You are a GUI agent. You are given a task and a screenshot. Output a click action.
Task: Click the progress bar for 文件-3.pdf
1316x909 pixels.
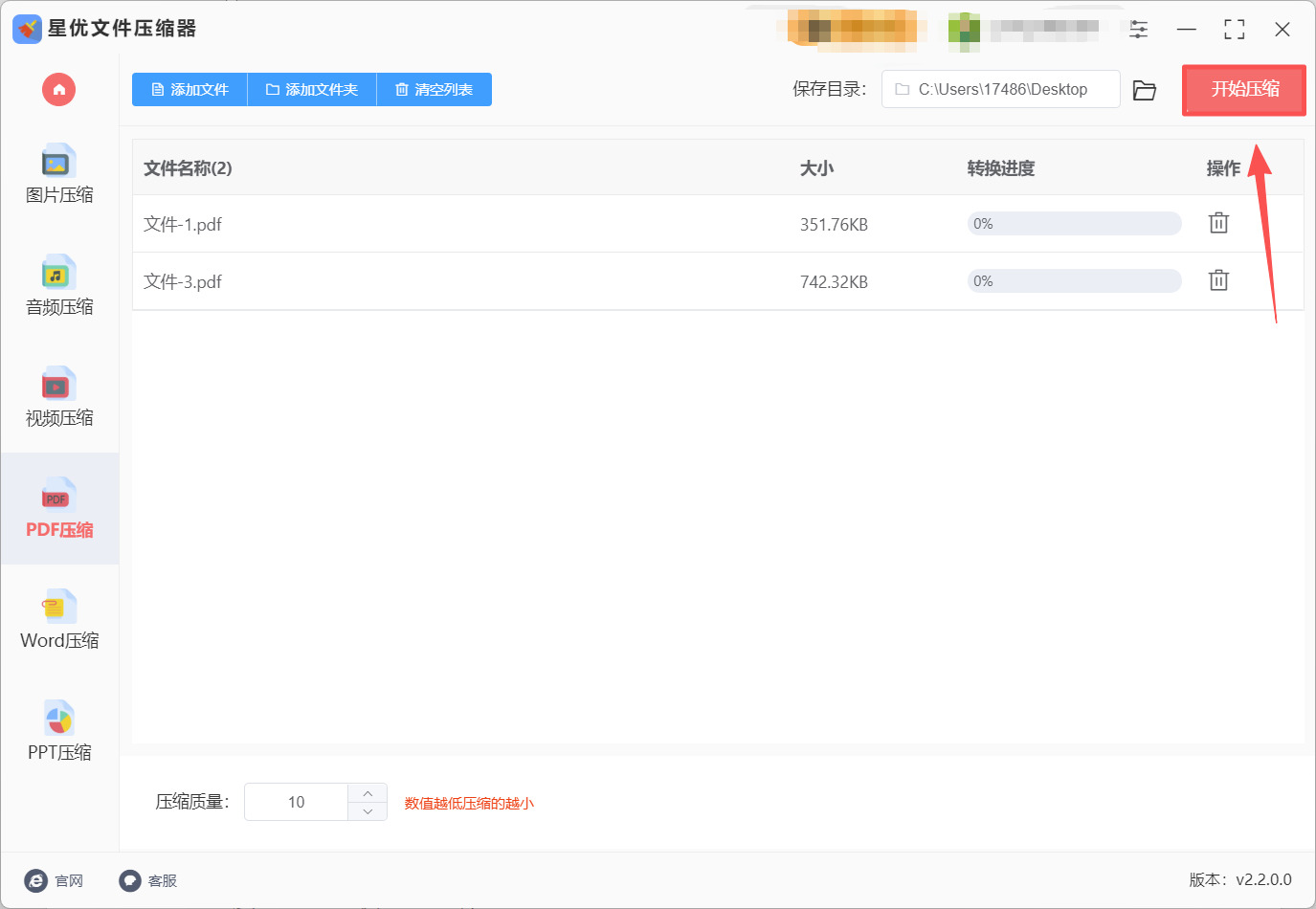click(x=1074, y=281)
